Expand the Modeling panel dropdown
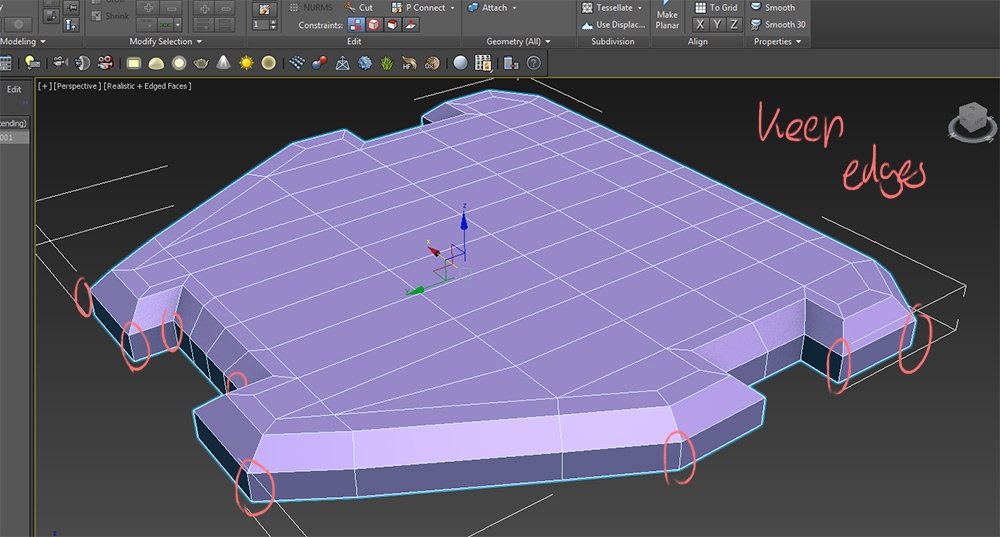This screenshot has height=537, width=1000. [x=23, y=41]
